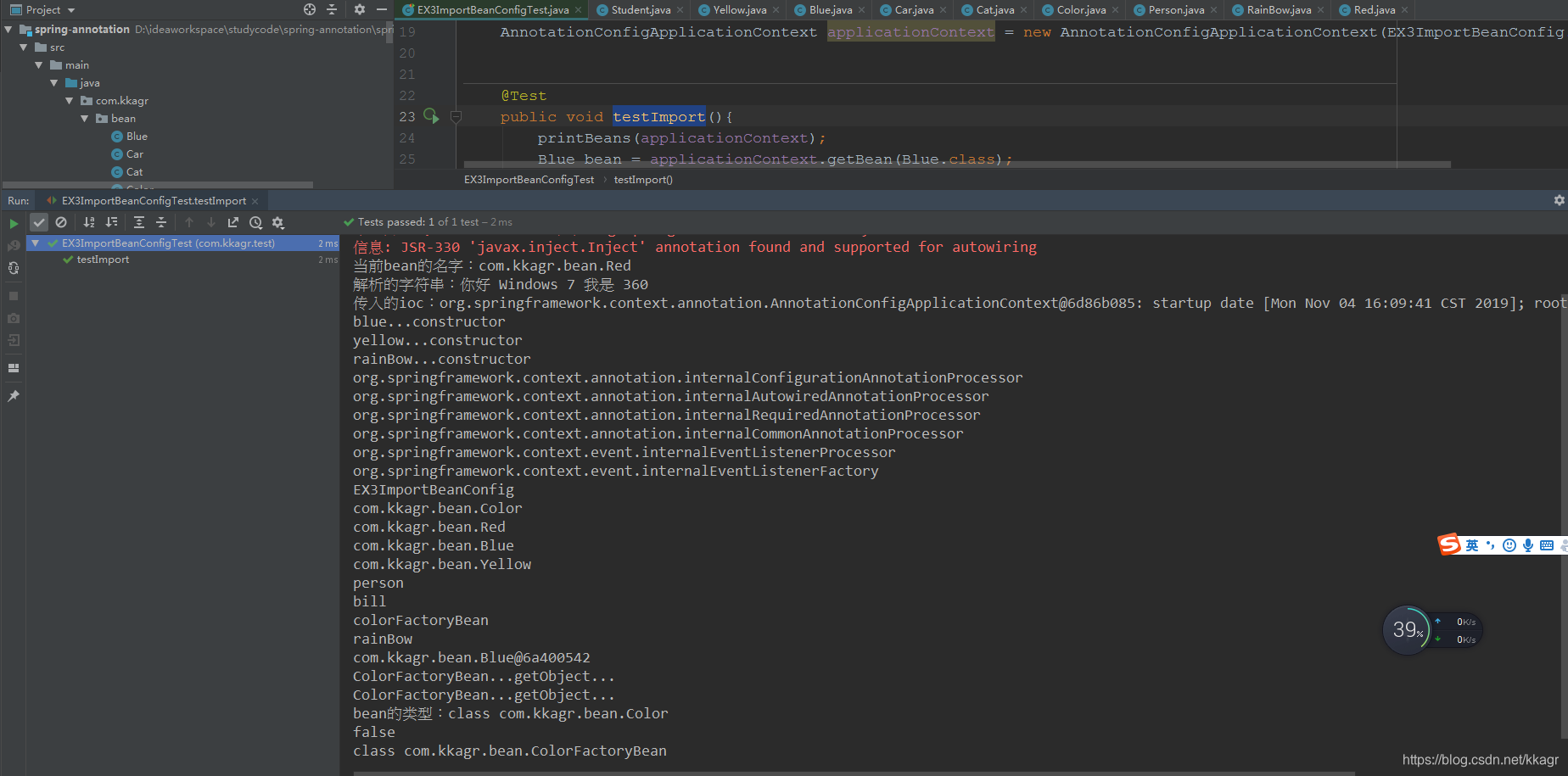
Task: Sort test results alphabetically
Action: tap(89, 222)
